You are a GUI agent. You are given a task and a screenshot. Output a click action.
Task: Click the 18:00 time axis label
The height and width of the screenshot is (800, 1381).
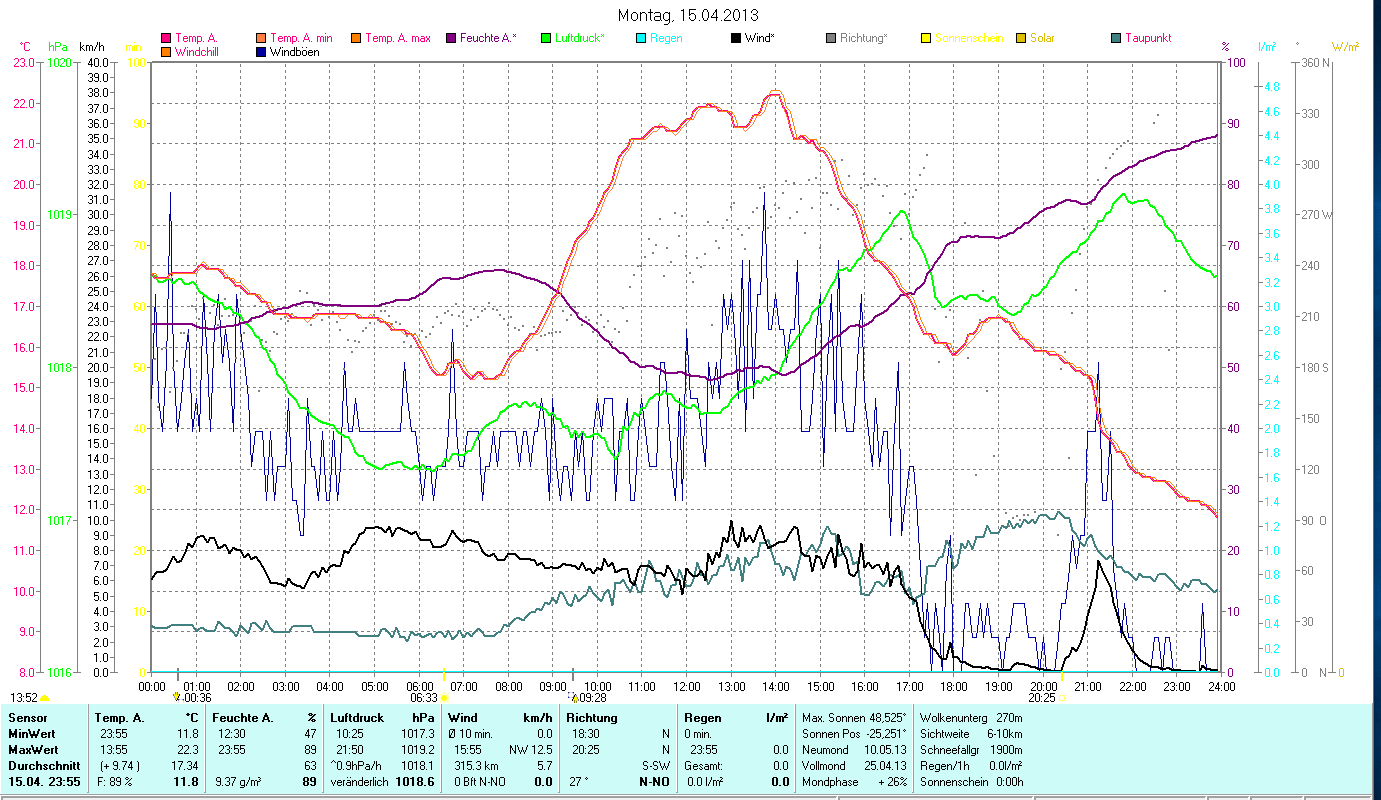click(x=954, y=686)
